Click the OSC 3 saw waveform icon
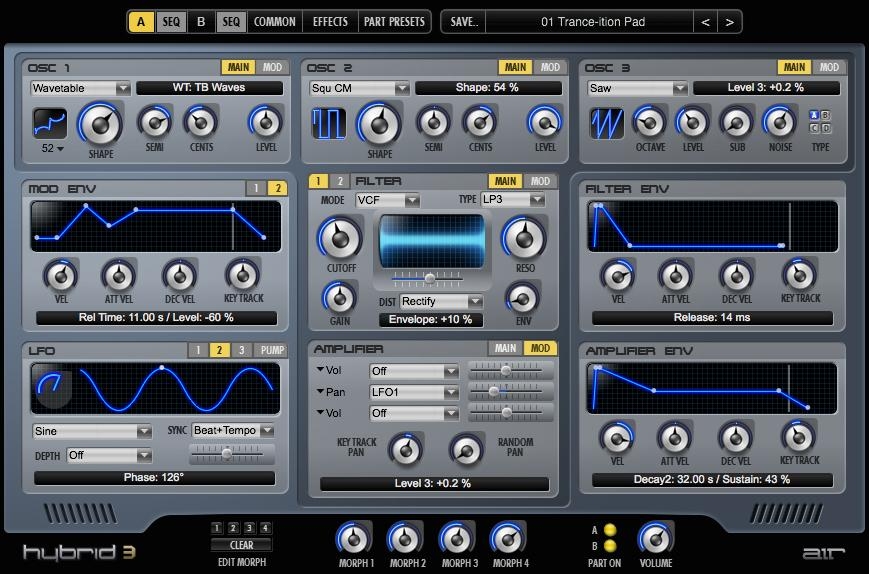This screenshot has width=869, height=574. [606, 124]
